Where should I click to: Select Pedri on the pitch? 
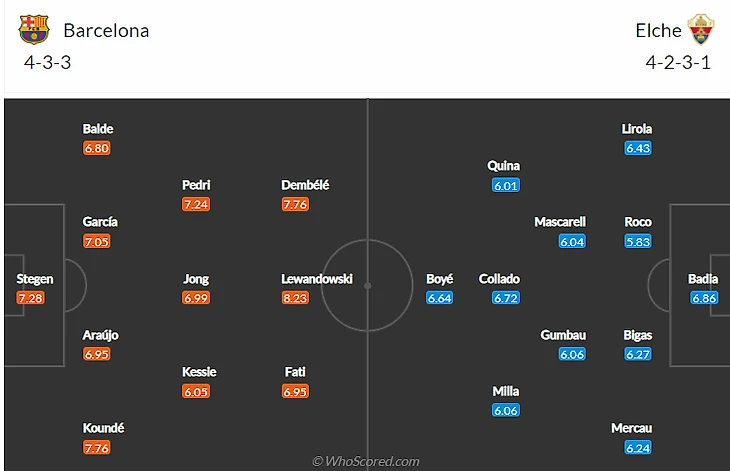coord(196,185)
